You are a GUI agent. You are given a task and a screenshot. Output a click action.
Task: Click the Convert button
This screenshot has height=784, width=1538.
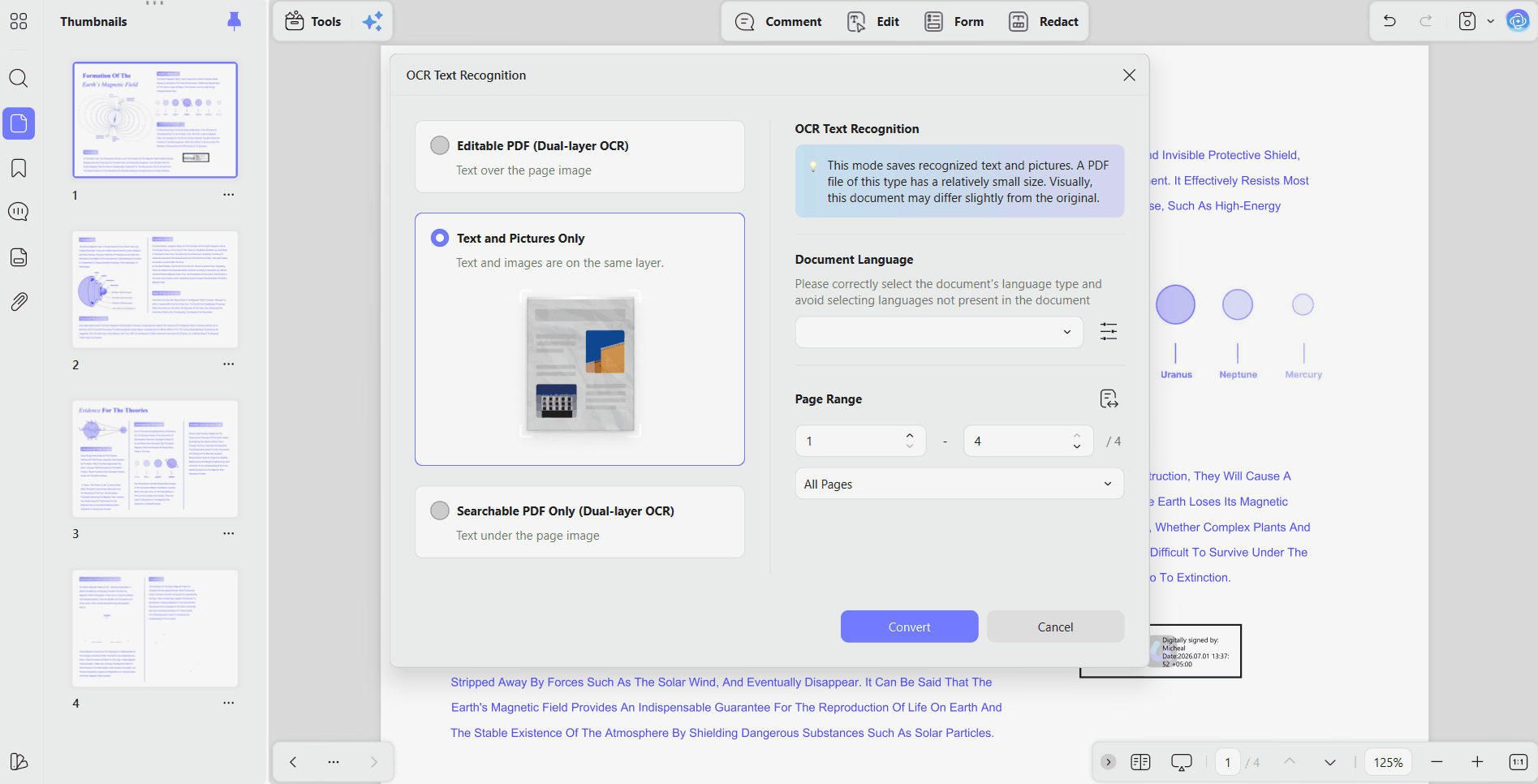pyautogui.click(x=909, y=627)
